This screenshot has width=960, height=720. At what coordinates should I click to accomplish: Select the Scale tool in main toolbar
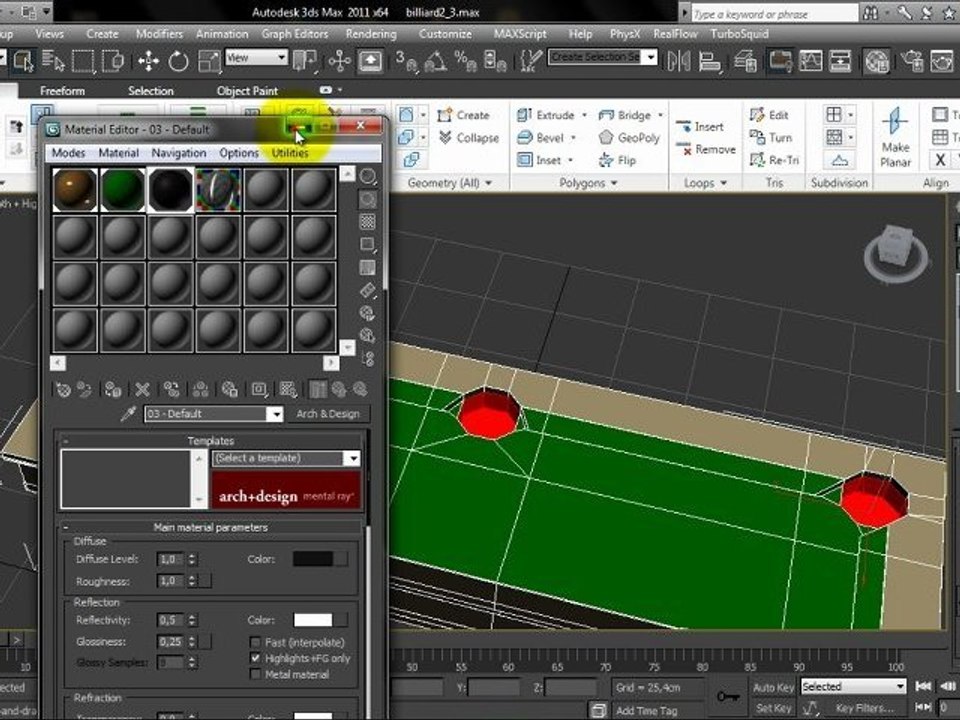point(209,61)
